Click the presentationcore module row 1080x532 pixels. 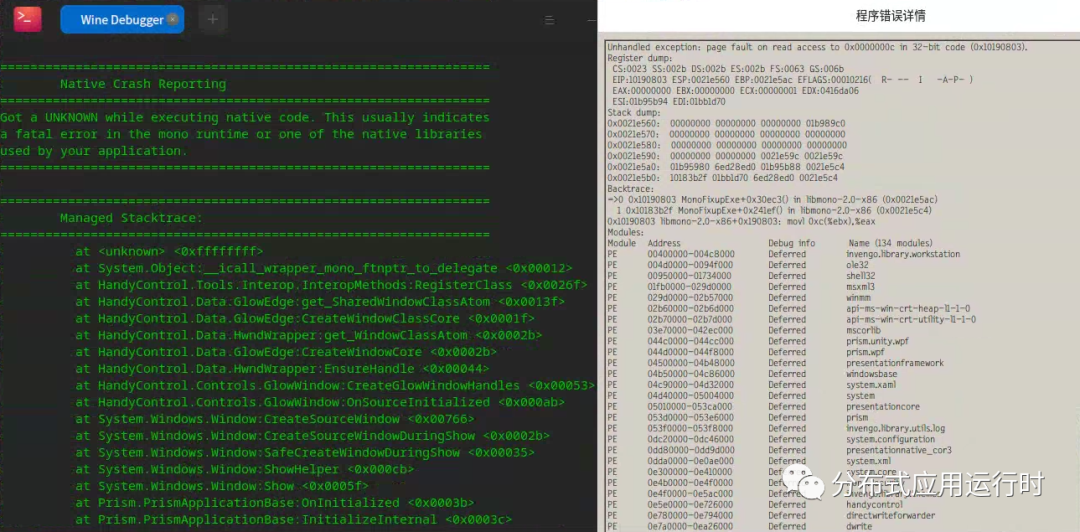(765, 407)
